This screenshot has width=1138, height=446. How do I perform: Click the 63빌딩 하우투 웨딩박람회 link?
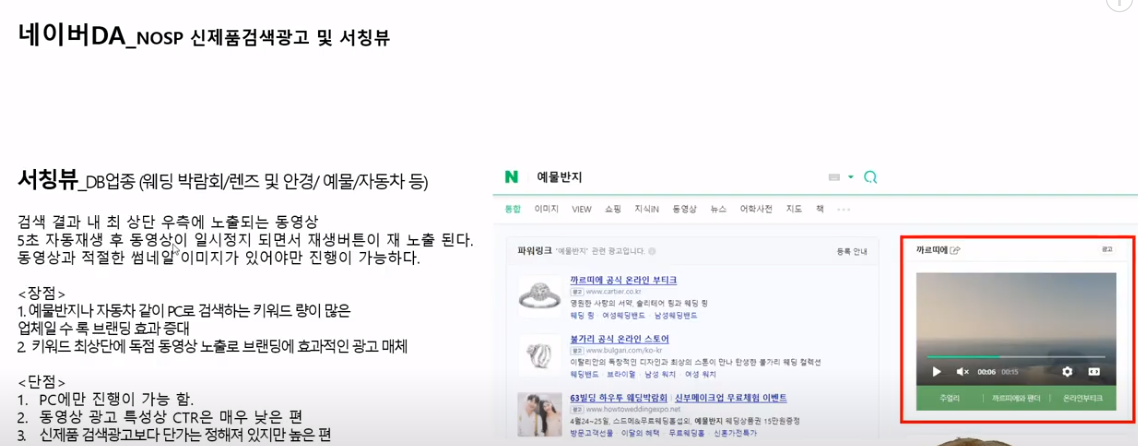coord(619,398)
